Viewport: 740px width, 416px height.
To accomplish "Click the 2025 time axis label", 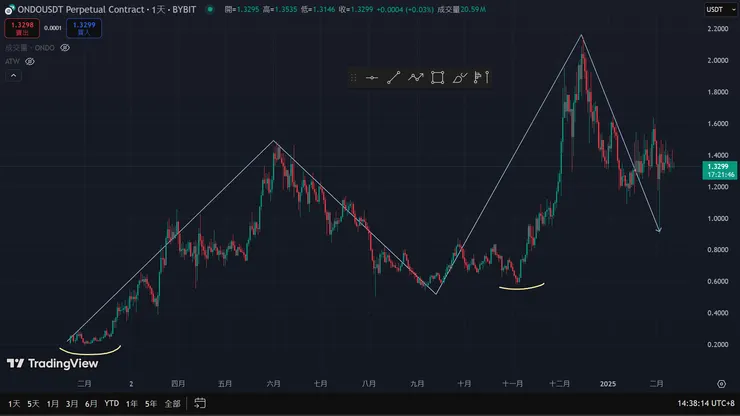I will tap(608, 384).
